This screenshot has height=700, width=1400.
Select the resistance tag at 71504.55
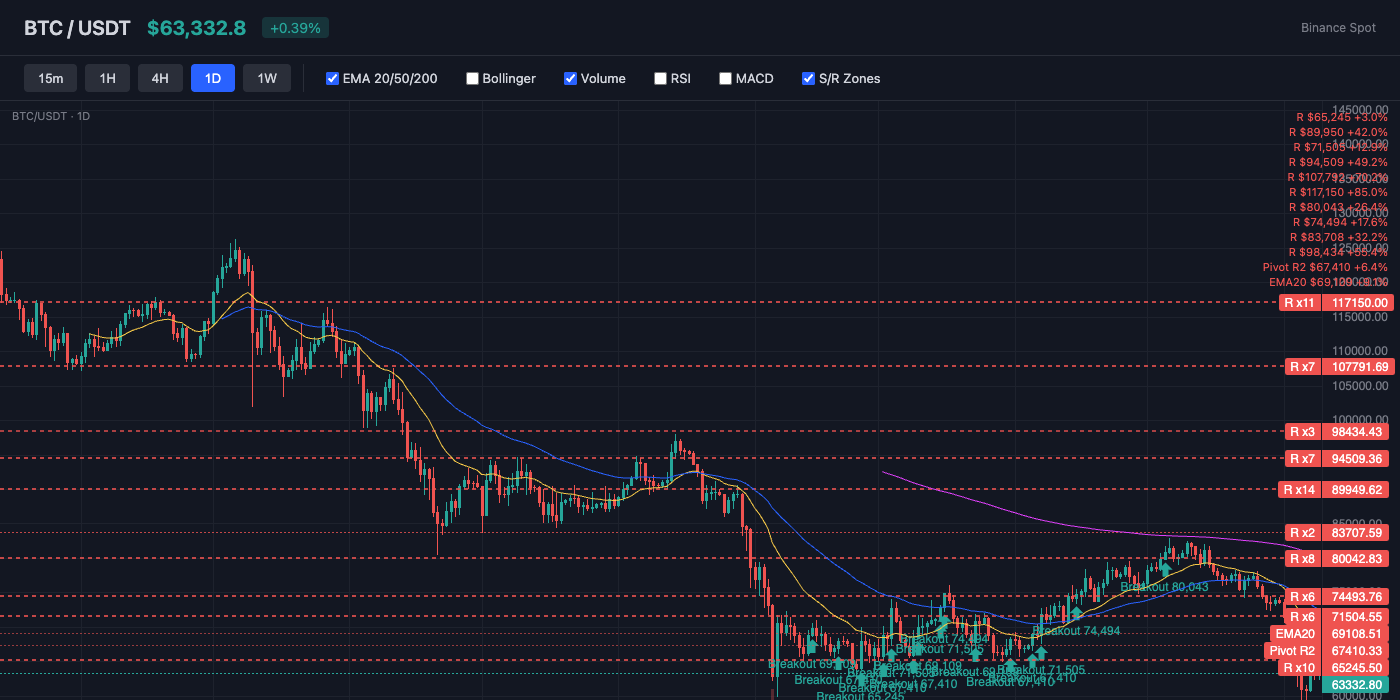[1339, 617]
